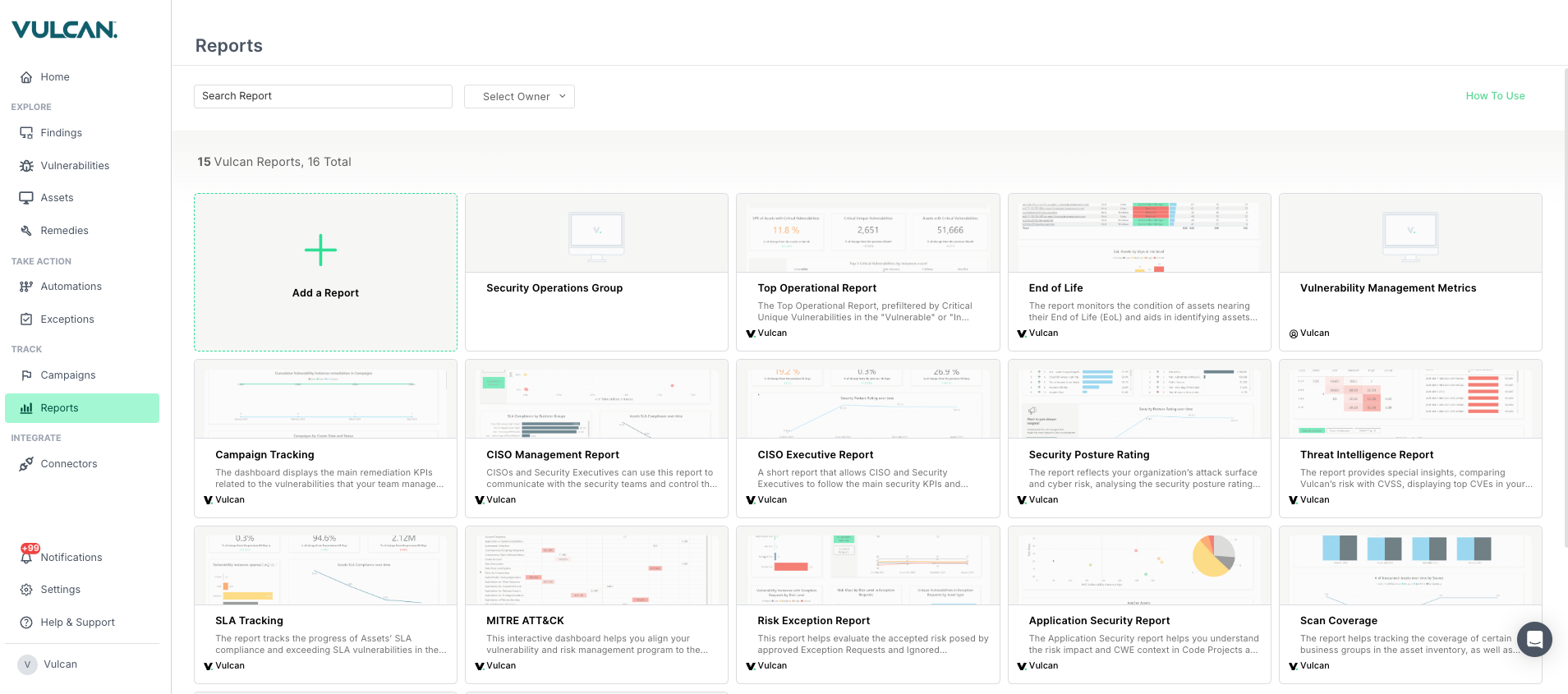The height and width of the screenshot is (694, 1568).
Task: Click the Reports bar-chart icon
Action: tap(26, 408)
